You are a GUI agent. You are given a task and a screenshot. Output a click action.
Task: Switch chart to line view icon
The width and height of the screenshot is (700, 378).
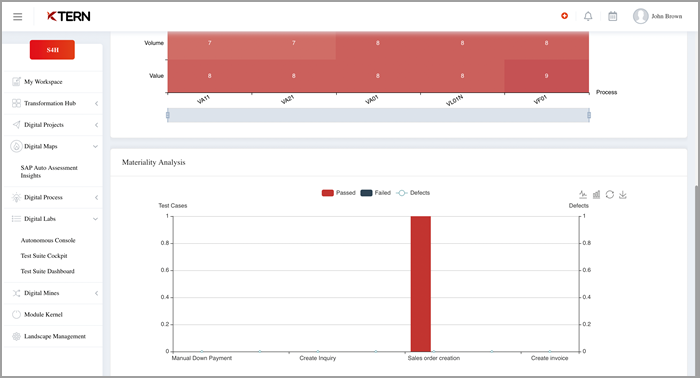tap(583, 195)
